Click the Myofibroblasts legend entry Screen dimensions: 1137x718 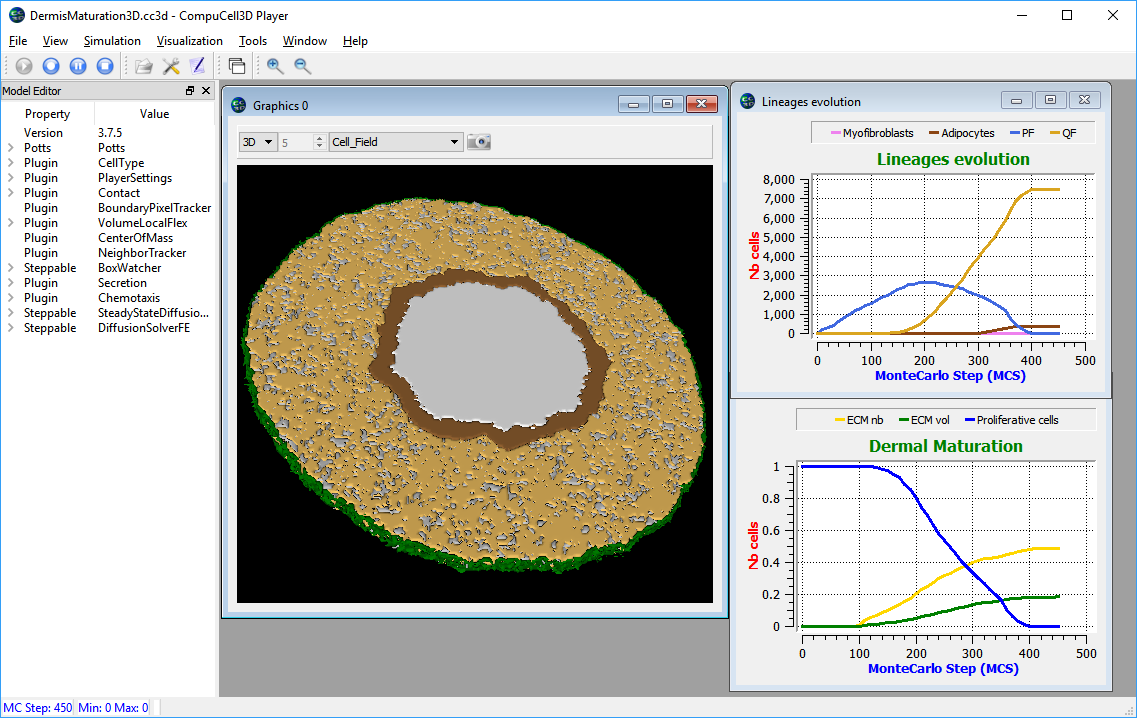click(870, 133)
